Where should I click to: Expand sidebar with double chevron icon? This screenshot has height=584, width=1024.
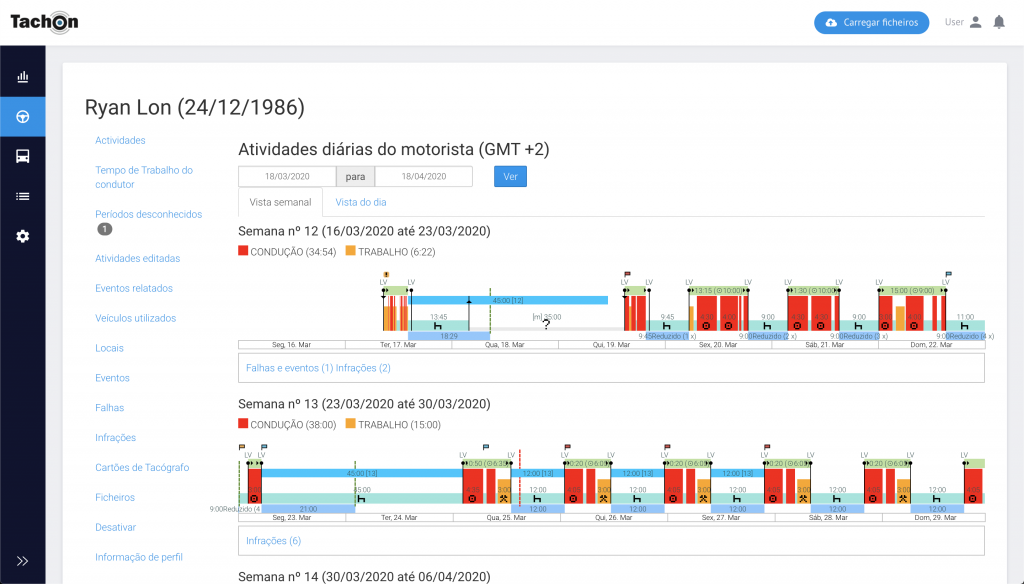22,561
